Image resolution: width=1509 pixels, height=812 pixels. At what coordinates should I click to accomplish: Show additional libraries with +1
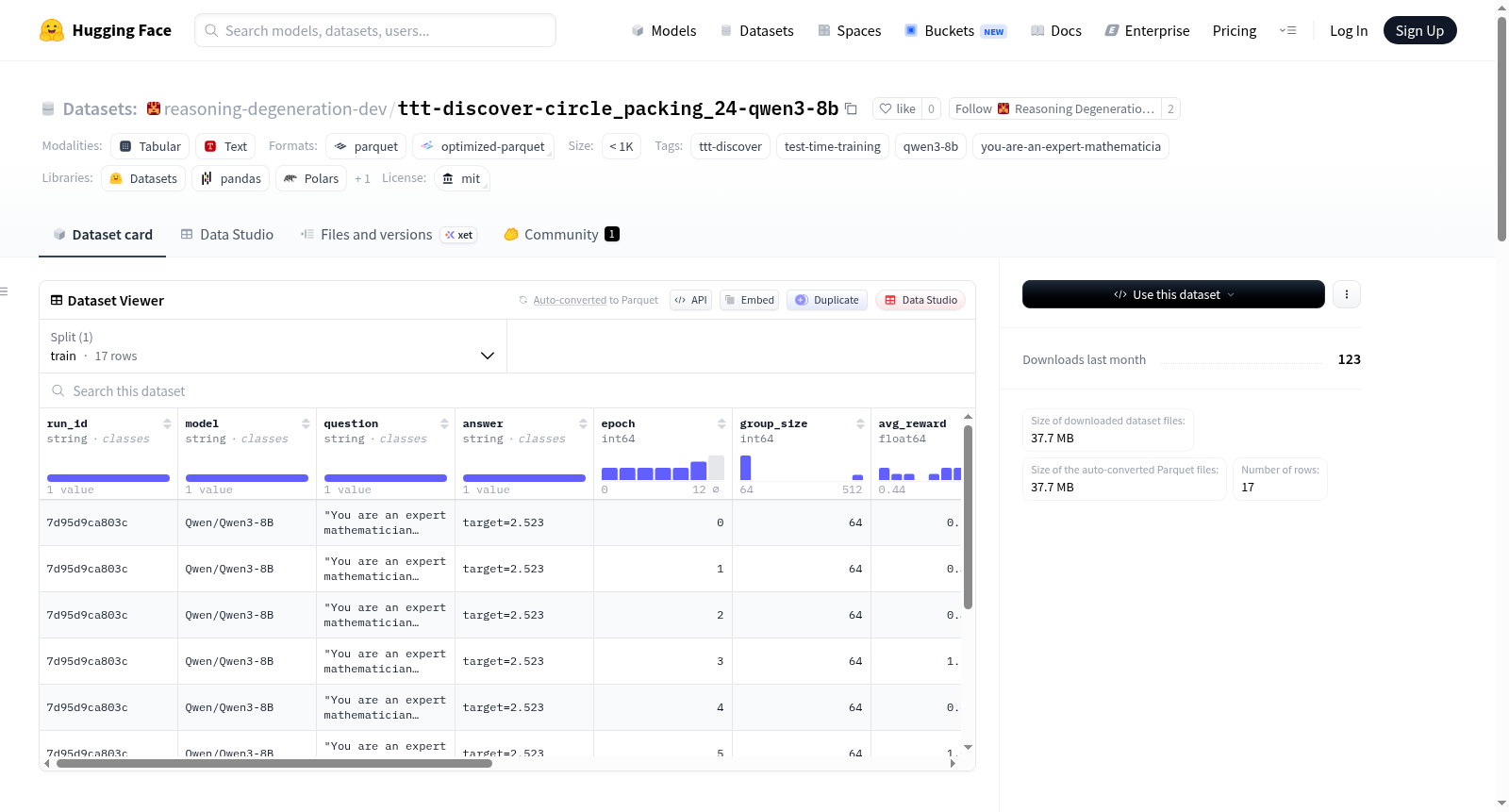[362, 178]
